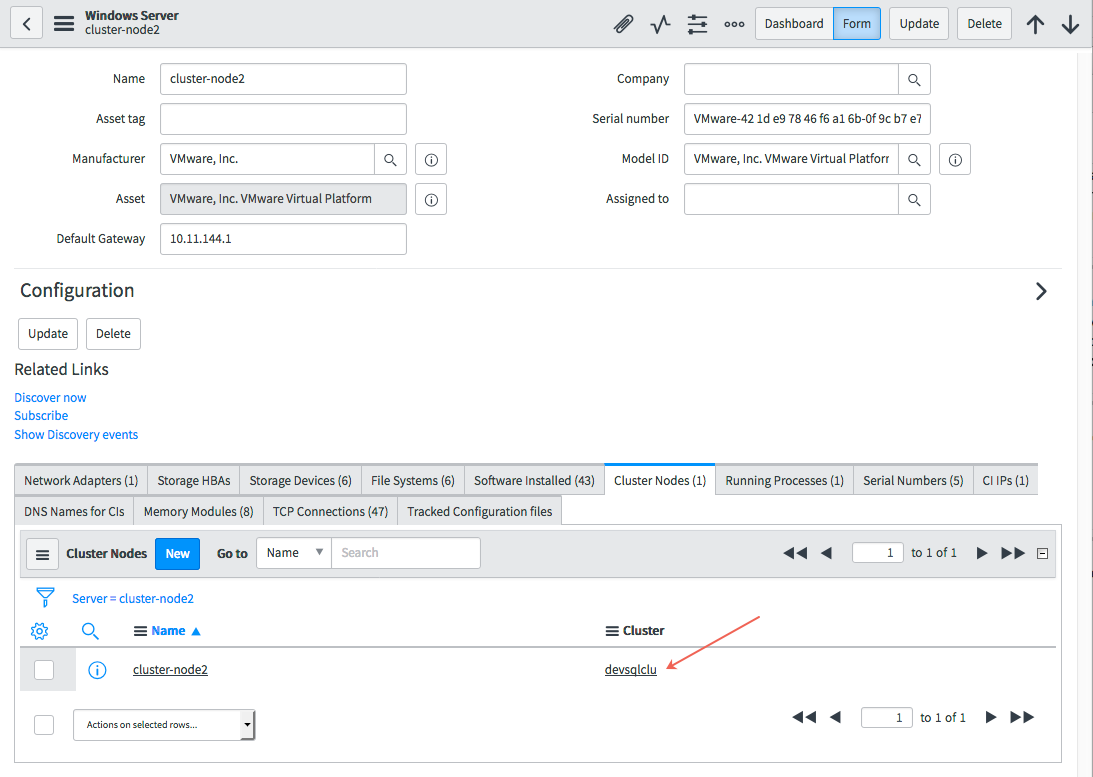Toggle column search magnifier icon
The height and width of the screenshot is (777, 1093).
90,631
